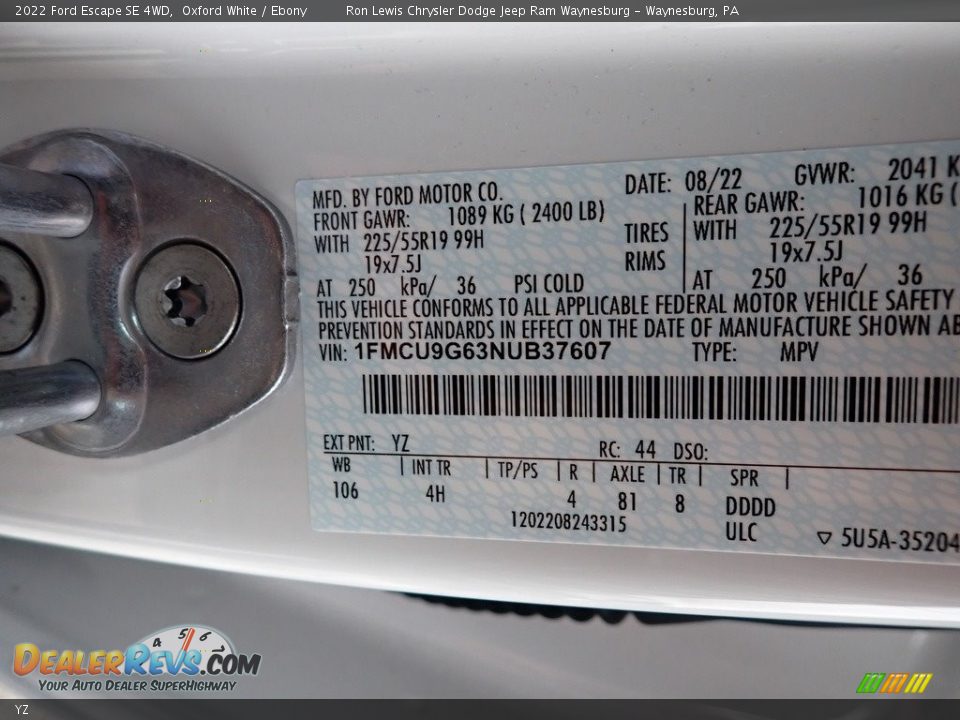The height and width of the screenshot is (720, 960).
Task: Click the 'FRONT GAWR:' label
Action: point(361,219)
